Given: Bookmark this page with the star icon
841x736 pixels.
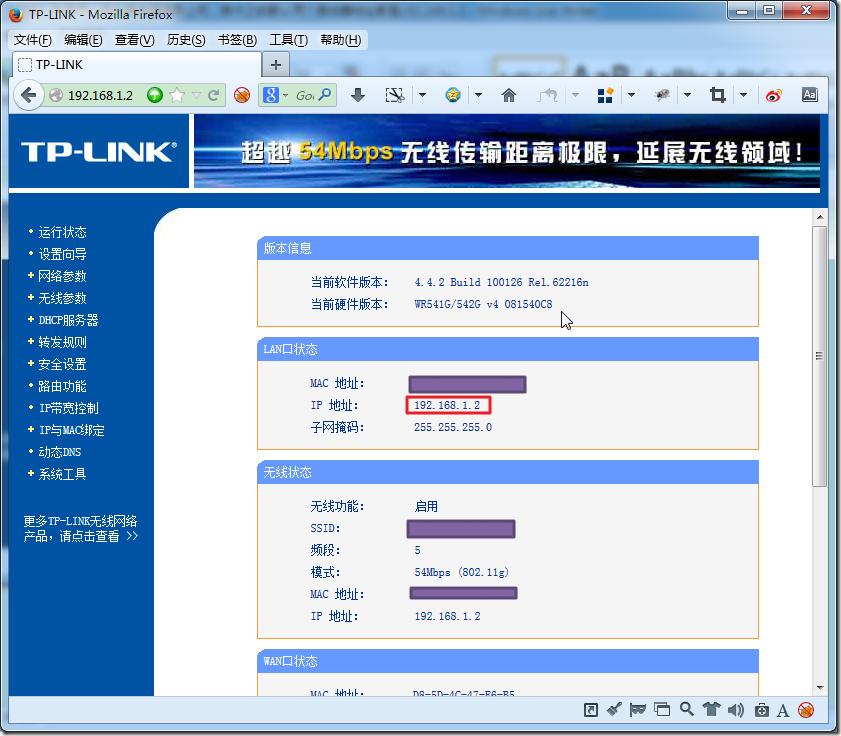Looking at the screenshot, I should (x=176, y=95).
